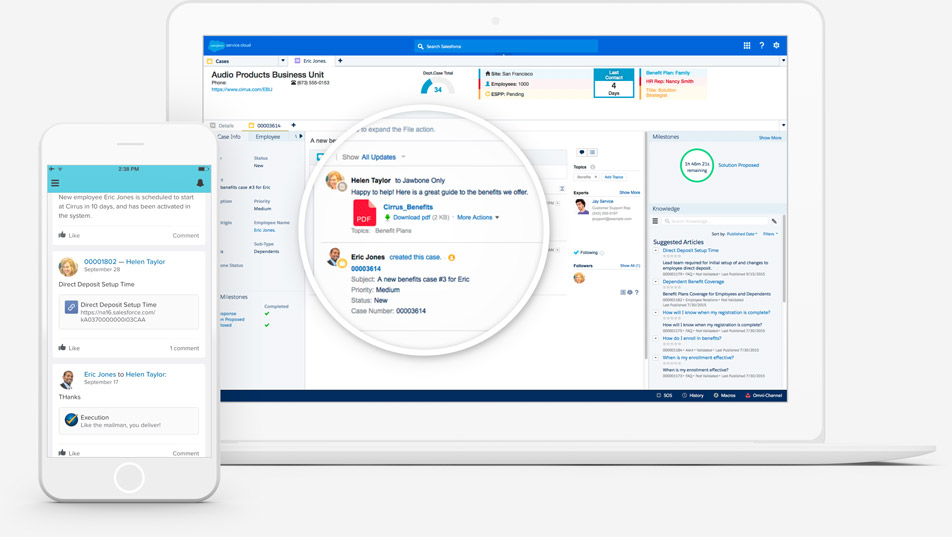Open the More Actions dropdown
This screenshot has width=952, height=537.
click(x=478, y=217)
